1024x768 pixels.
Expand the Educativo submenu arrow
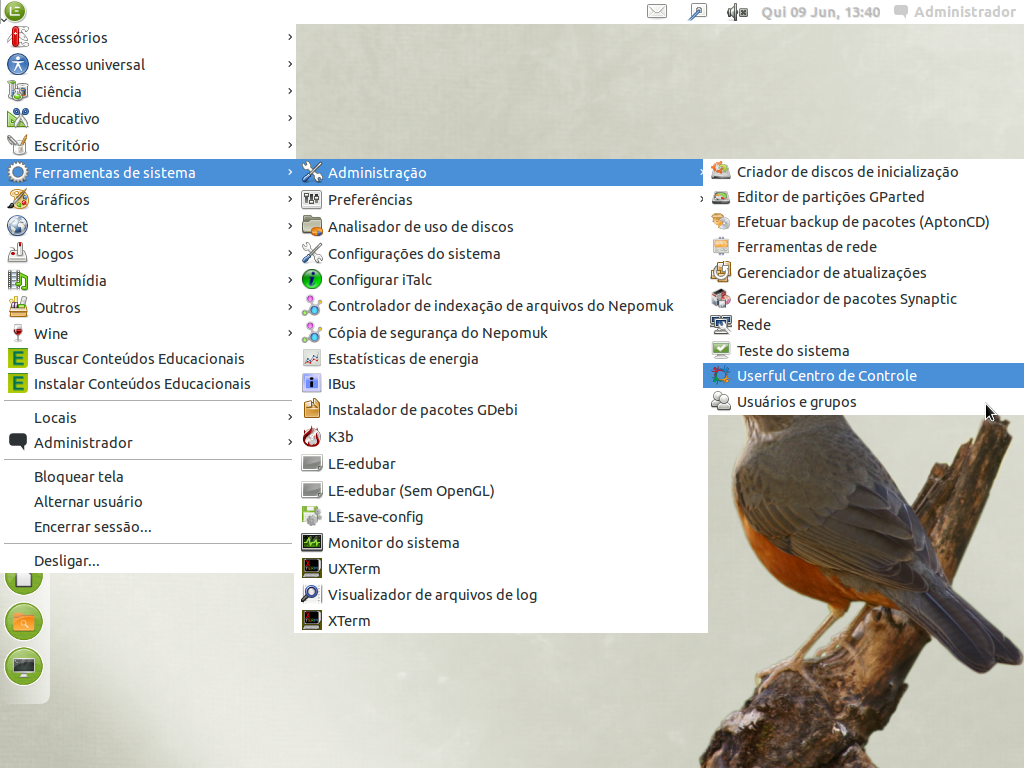tap(289, 118)
